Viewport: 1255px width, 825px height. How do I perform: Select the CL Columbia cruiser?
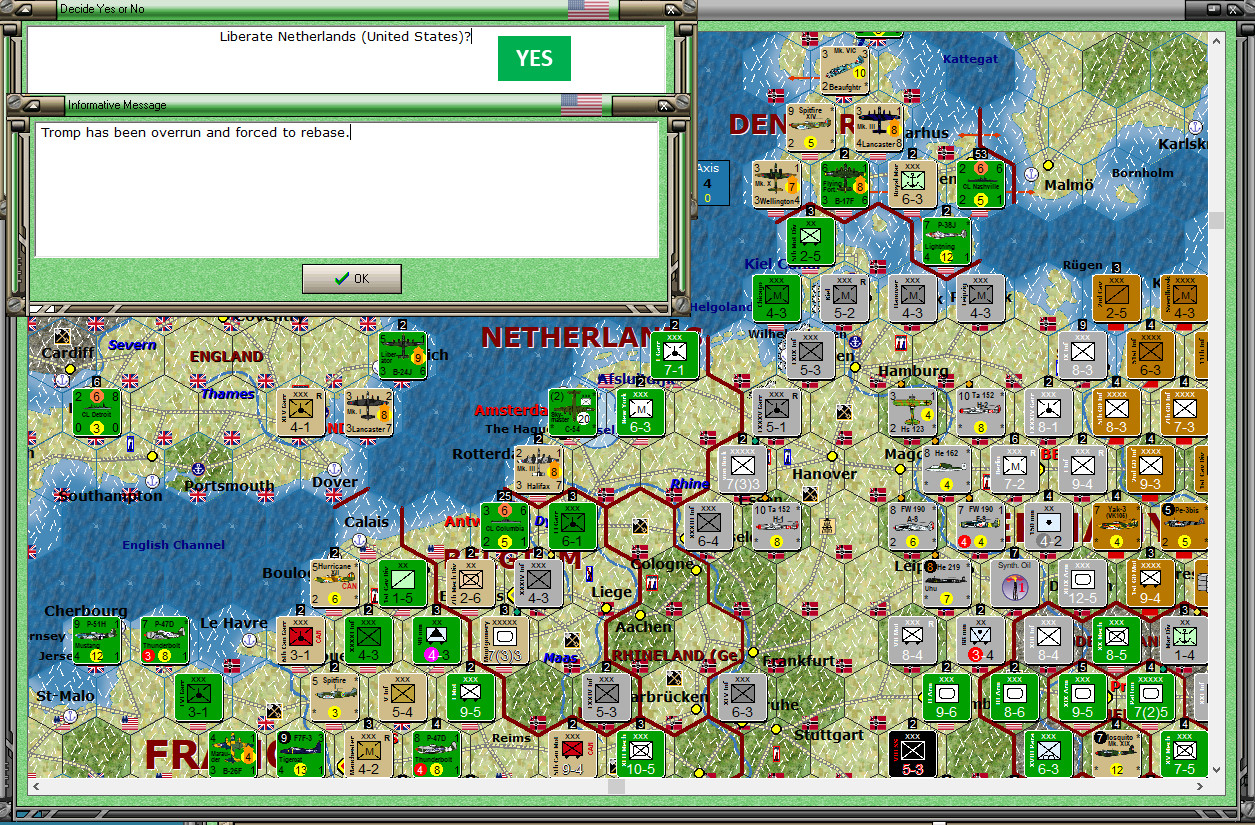505,527
